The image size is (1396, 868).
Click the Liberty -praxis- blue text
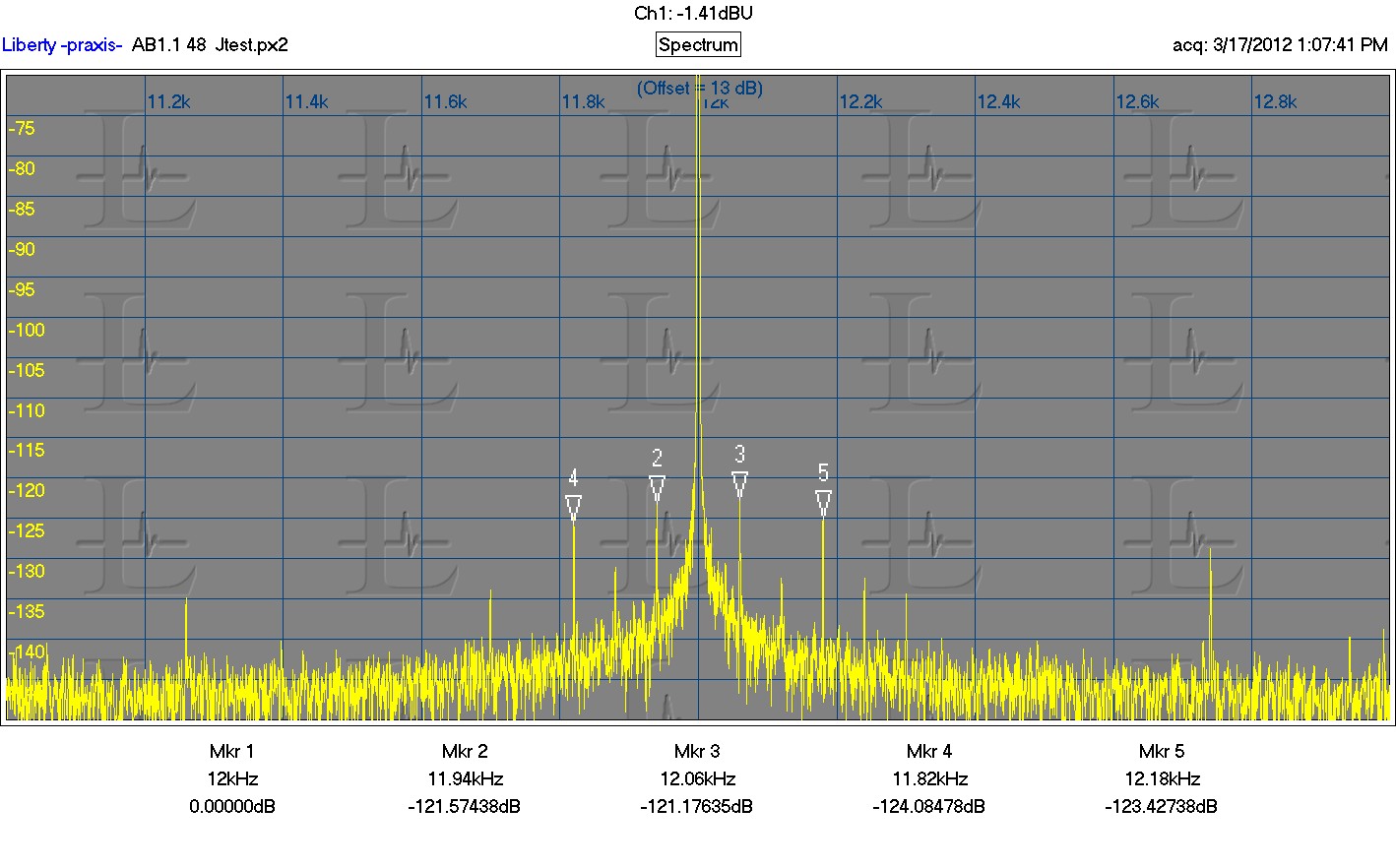(62, 45)
